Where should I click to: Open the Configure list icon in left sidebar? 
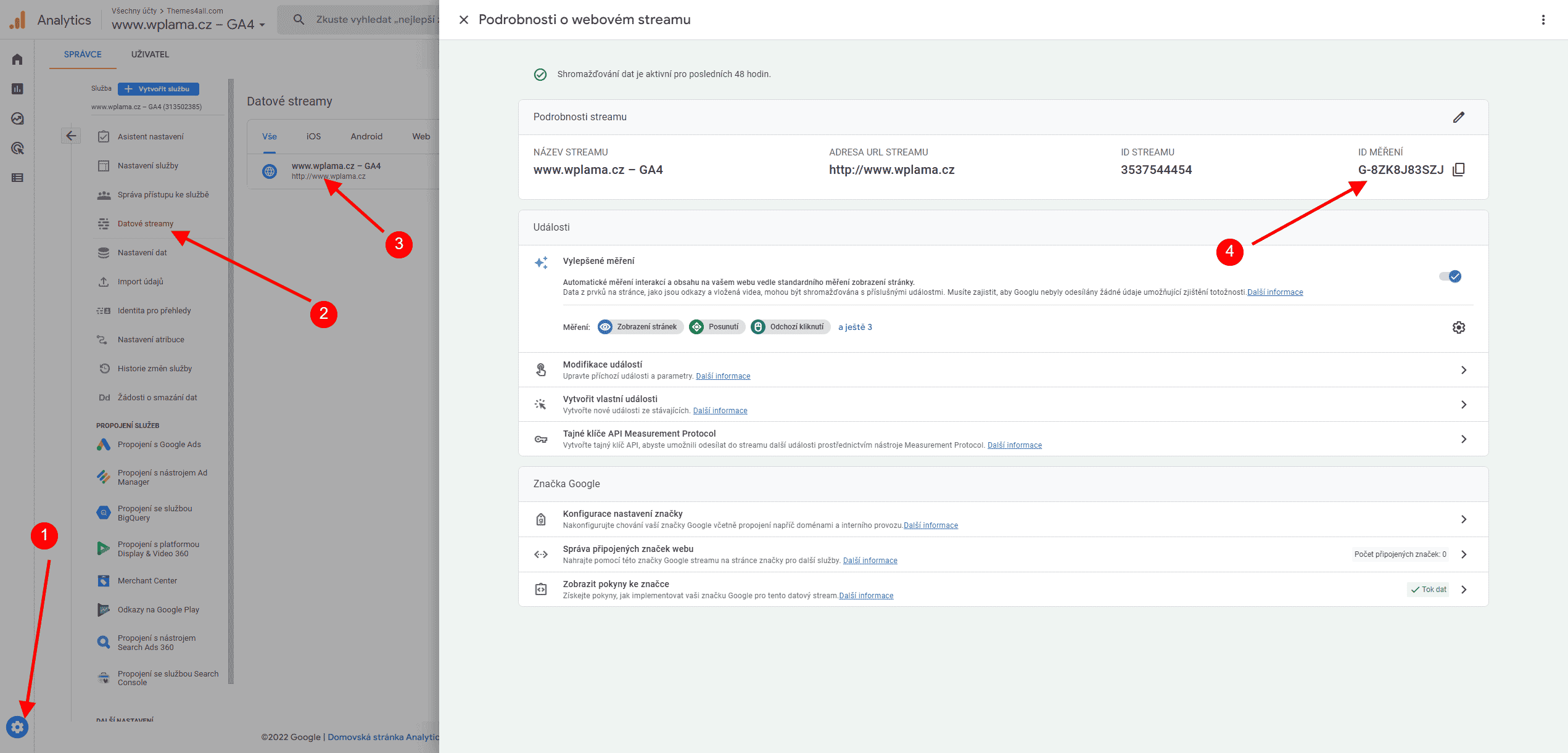pyautogui.click(x=17, y=178)
